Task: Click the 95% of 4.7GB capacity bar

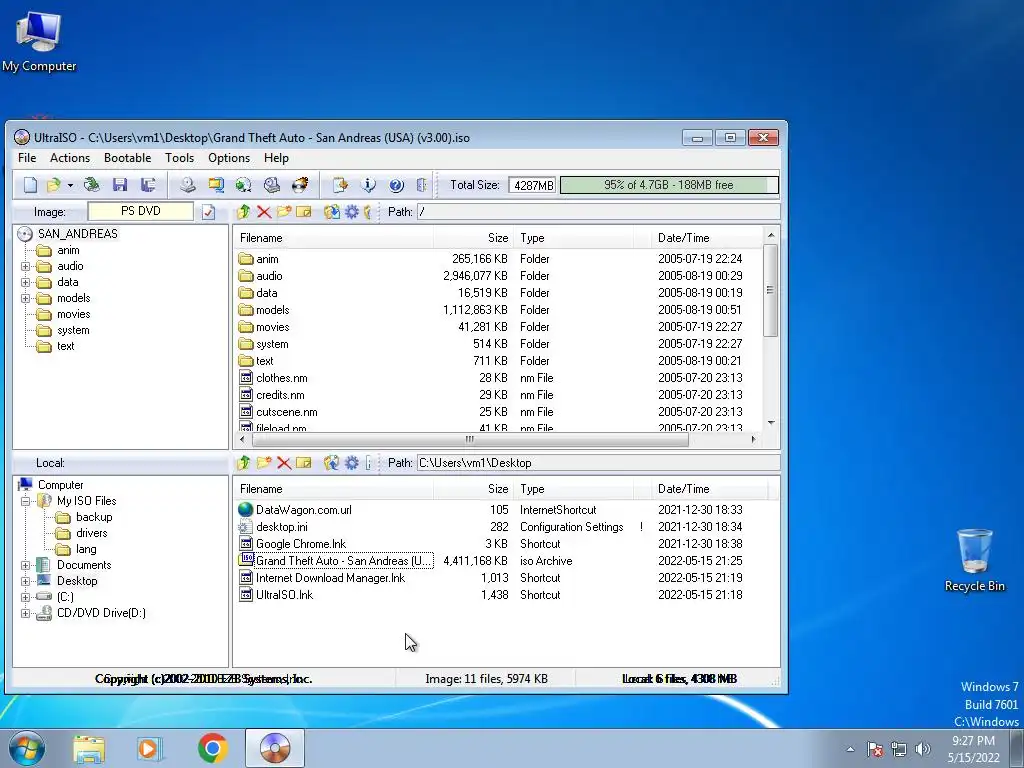Action: tap(669, 185)
